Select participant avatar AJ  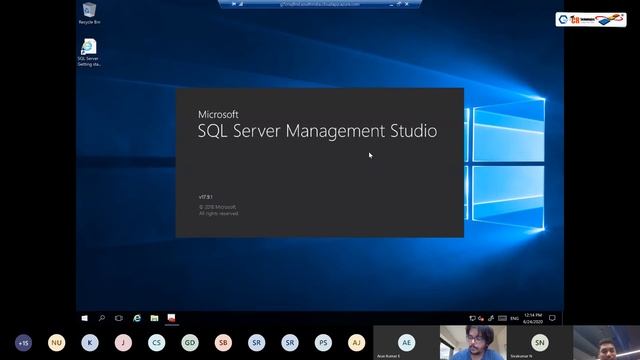pyautogui.click(x=356, y=343)
